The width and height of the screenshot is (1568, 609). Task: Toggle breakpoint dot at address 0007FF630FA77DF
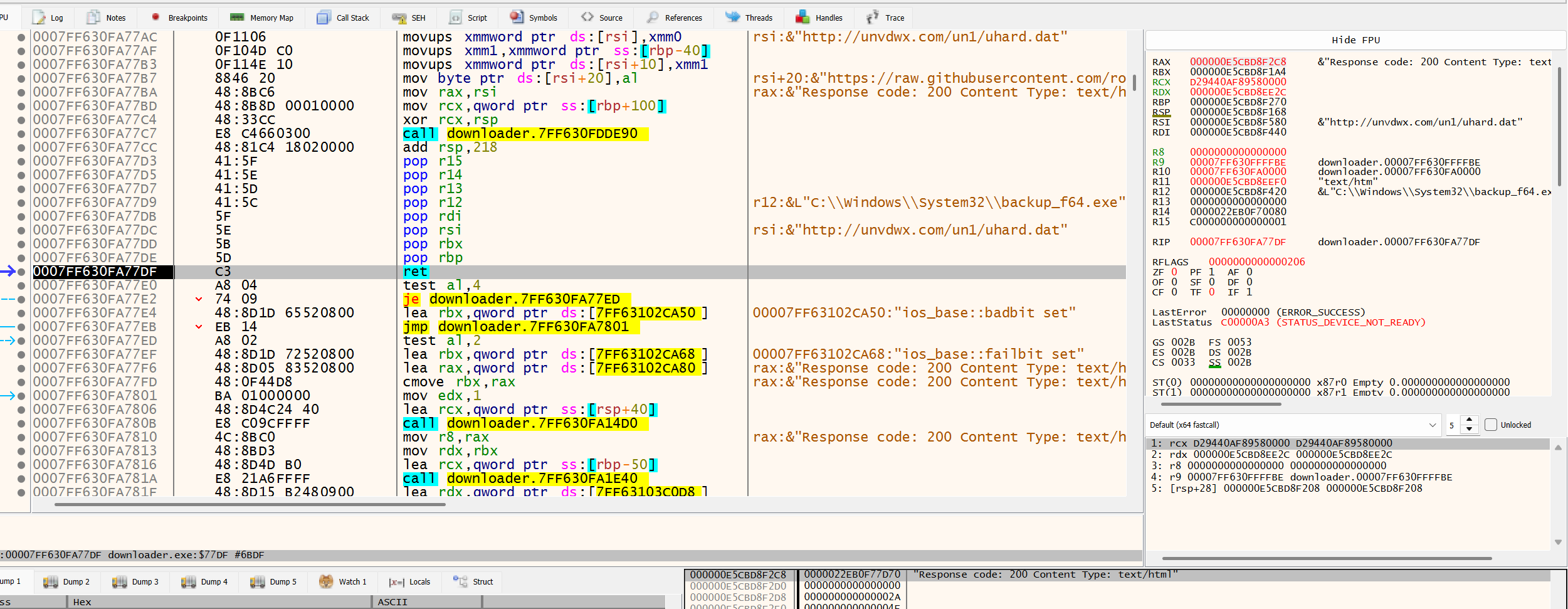point(21,272)
